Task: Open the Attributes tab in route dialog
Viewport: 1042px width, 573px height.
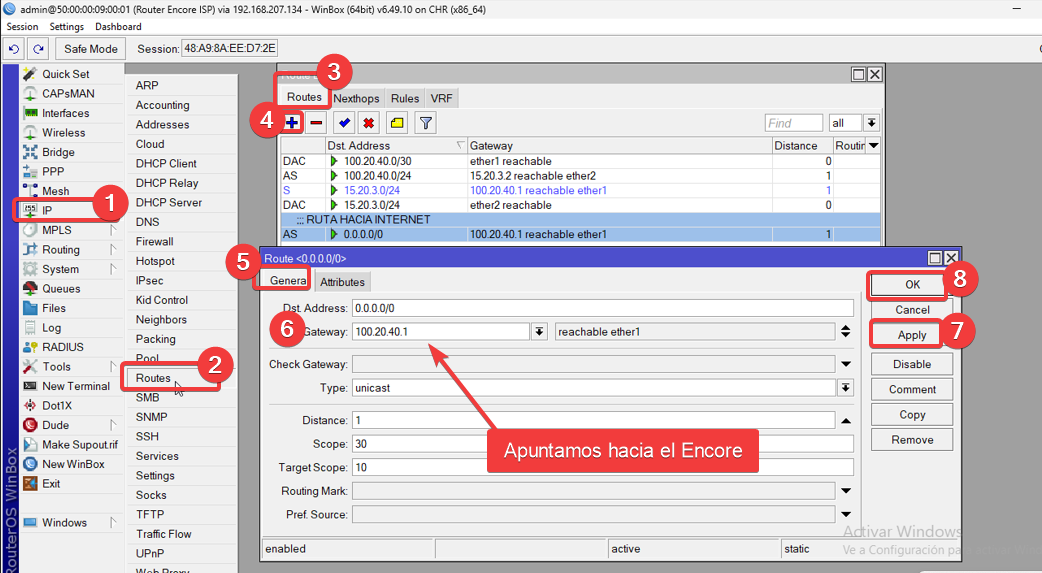Action: 343,282
